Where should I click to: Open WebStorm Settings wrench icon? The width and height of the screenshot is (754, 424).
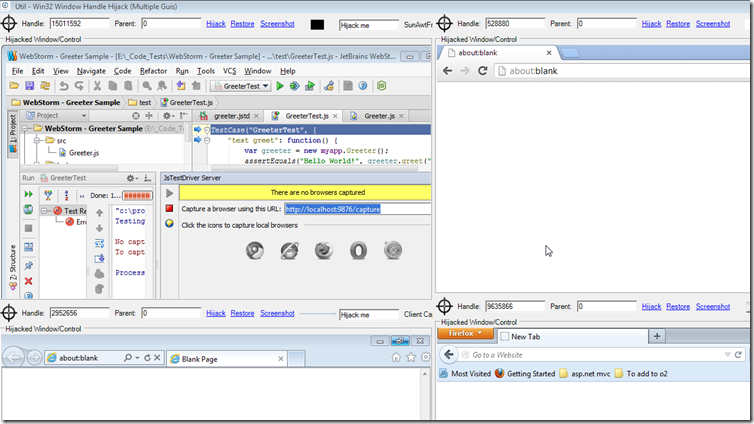pos(329,86)
